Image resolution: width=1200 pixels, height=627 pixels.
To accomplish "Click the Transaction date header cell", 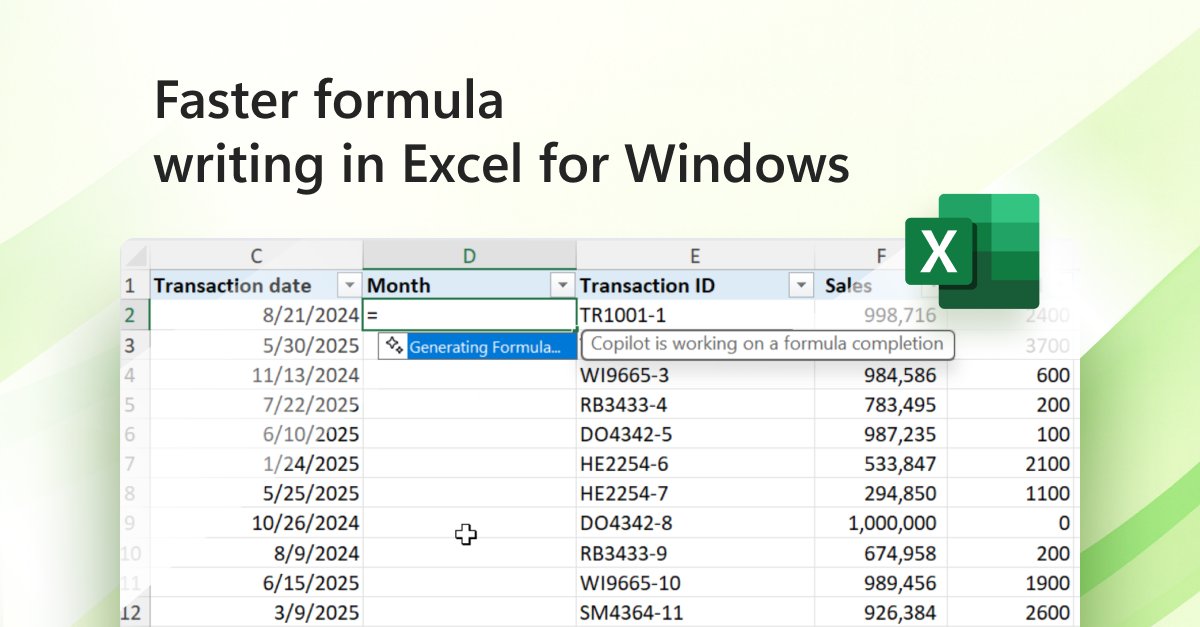I will click(255, 286).
